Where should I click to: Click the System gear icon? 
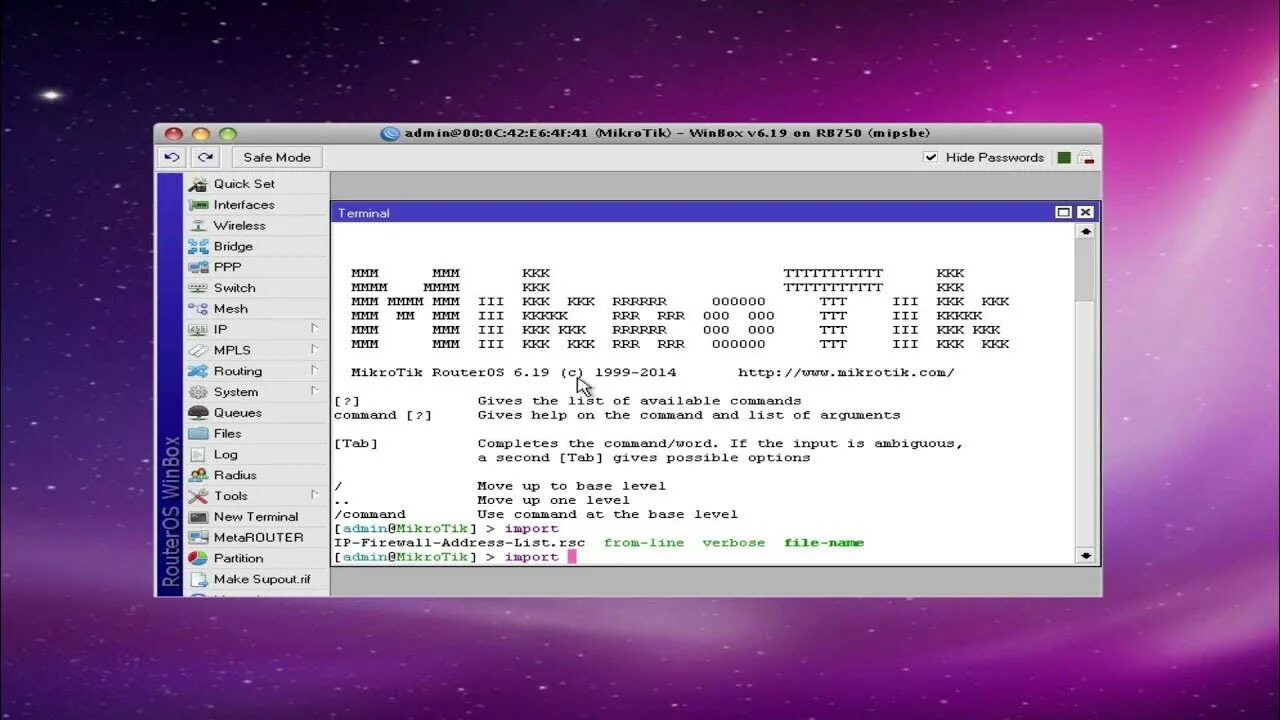(198, 392)
